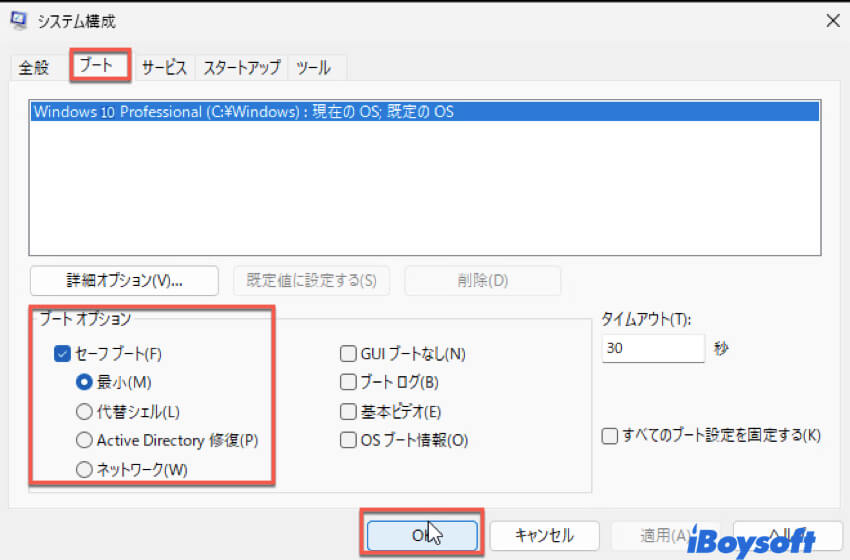Screen dimensions: 850x560
Task: Confirm with the OK button
Action: [422, 536]
